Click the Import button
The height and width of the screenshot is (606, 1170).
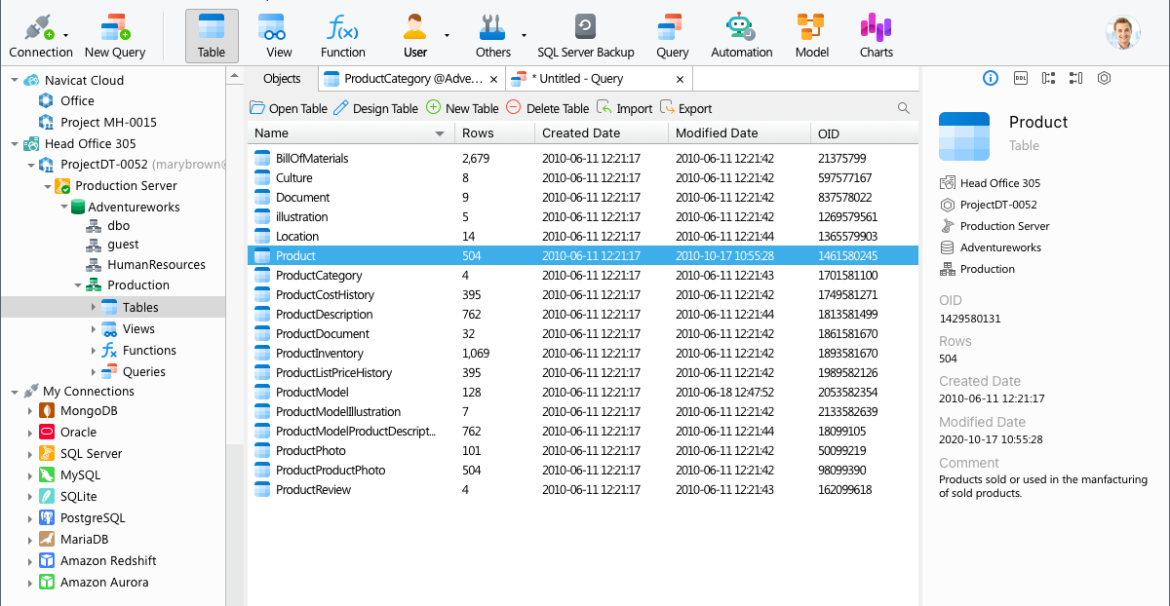coord(625,108)
